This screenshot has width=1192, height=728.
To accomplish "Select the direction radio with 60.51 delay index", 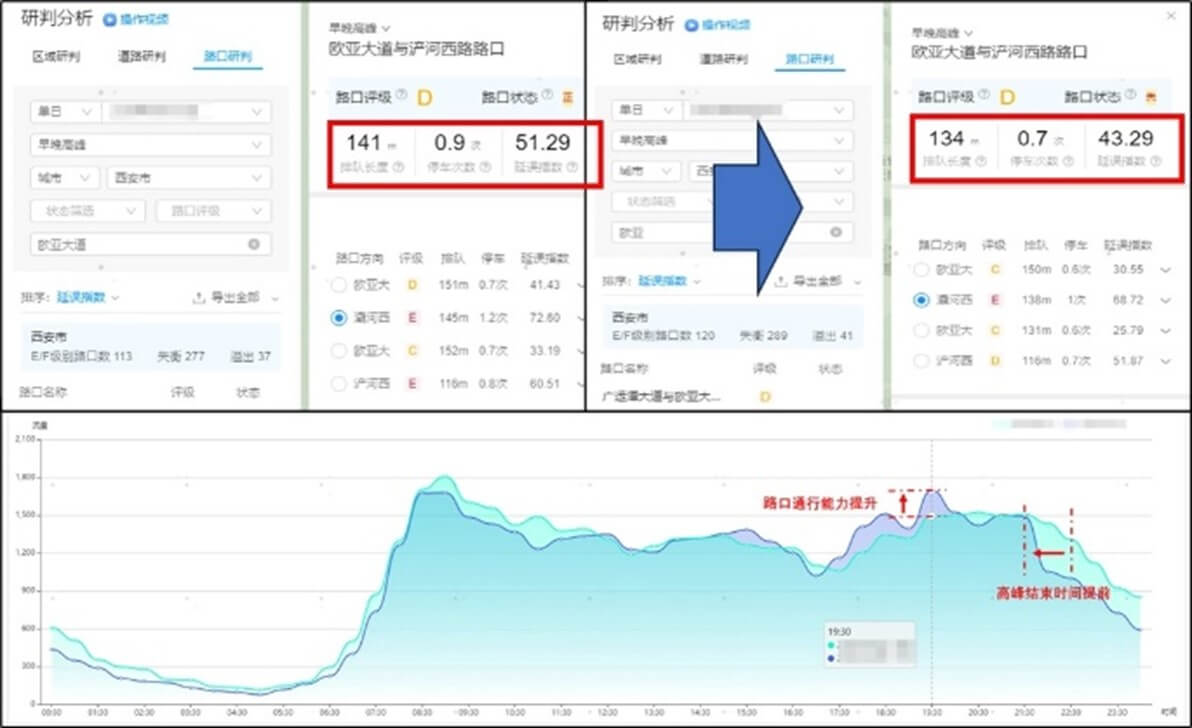I will 338,384.
